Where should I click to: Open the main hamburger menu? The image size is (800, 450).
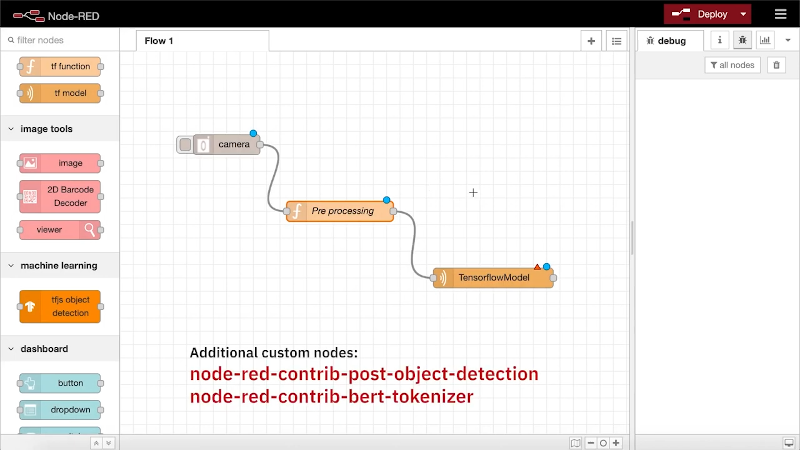[780, 14]
